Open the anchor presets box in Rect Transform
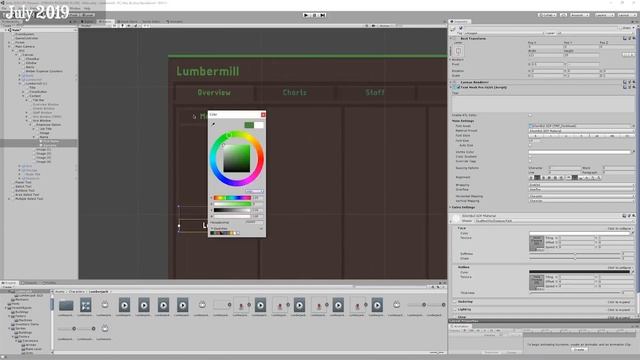Viewport: 640px width, 360px height. tap(458, 51)
